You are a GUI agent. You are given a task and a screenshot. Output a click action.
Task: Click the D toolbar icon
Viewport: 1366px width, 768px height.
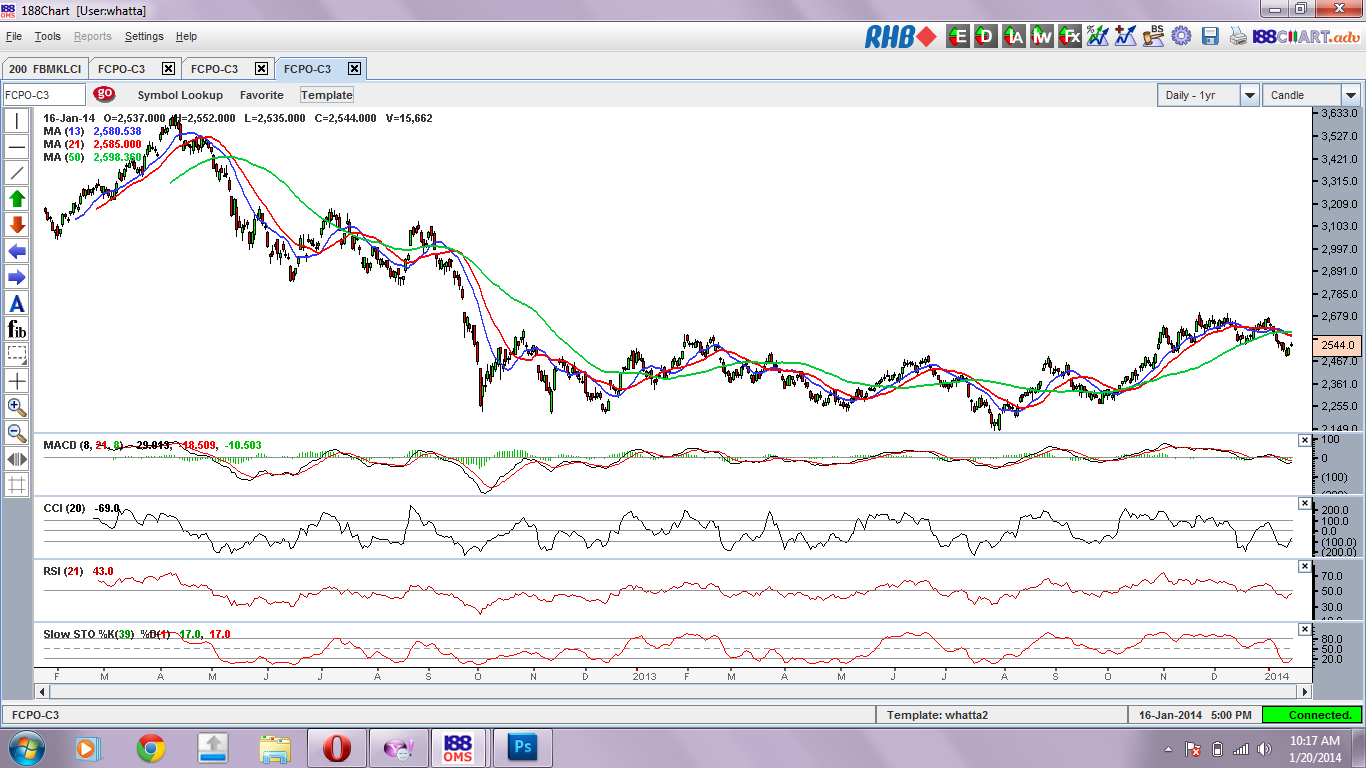click(986, 37)
